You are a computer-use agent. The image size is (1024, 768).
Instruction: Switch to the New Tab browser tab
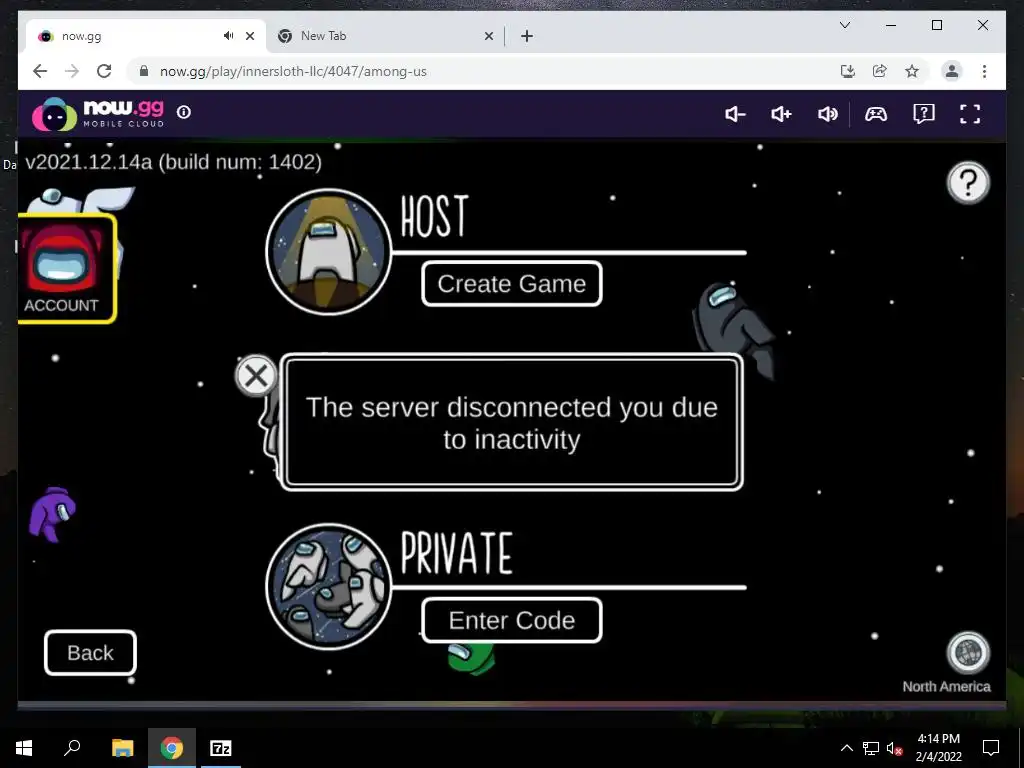point(384,36)
